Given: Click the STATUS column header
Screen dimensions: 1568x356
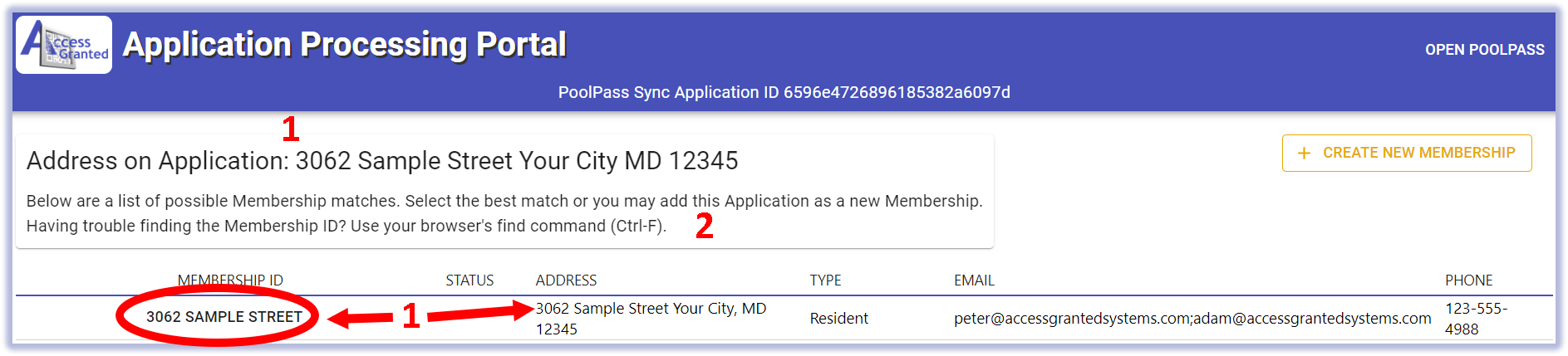Looking at the screenshot, I should point(469,280).
